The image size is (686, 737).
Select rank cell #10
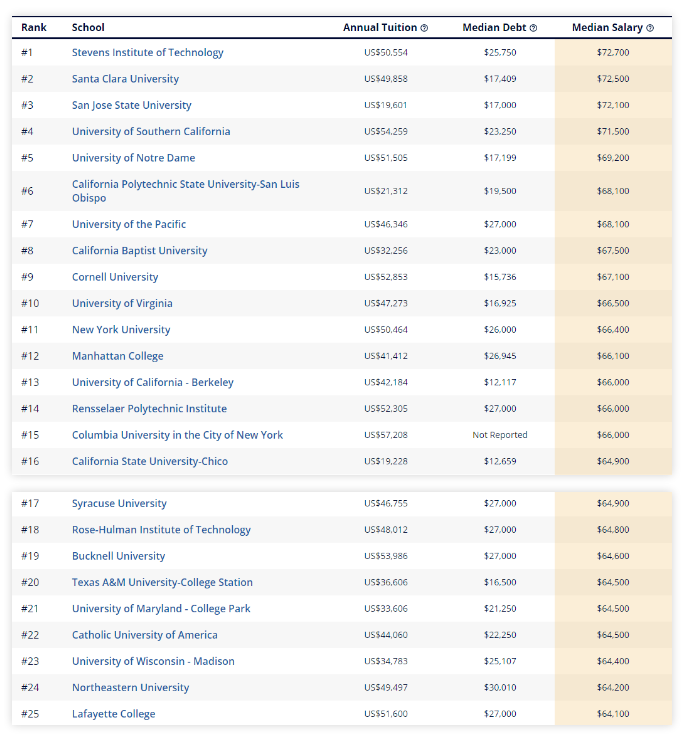pos(31,304)
